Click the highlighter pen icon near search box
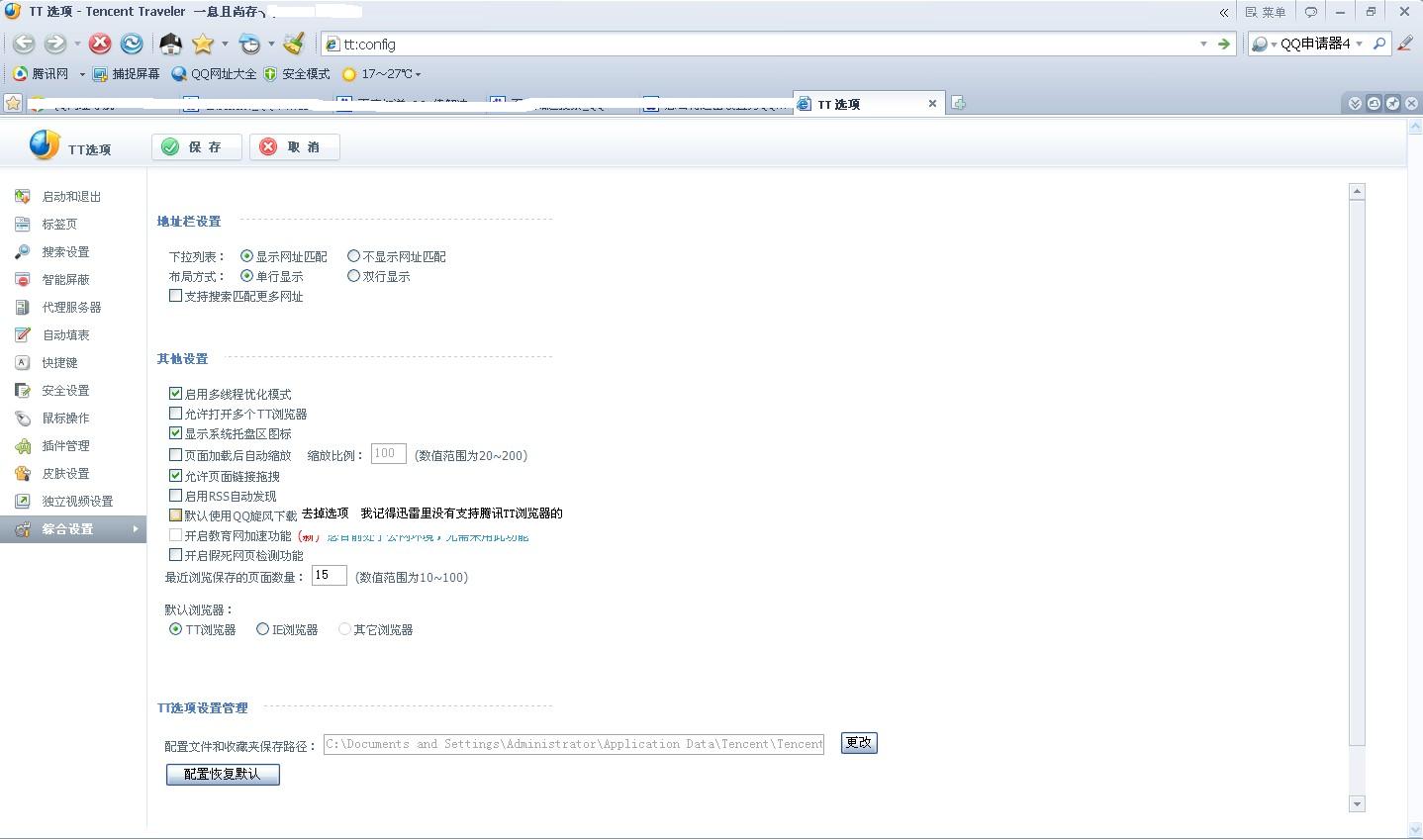 click(1405, 44)
